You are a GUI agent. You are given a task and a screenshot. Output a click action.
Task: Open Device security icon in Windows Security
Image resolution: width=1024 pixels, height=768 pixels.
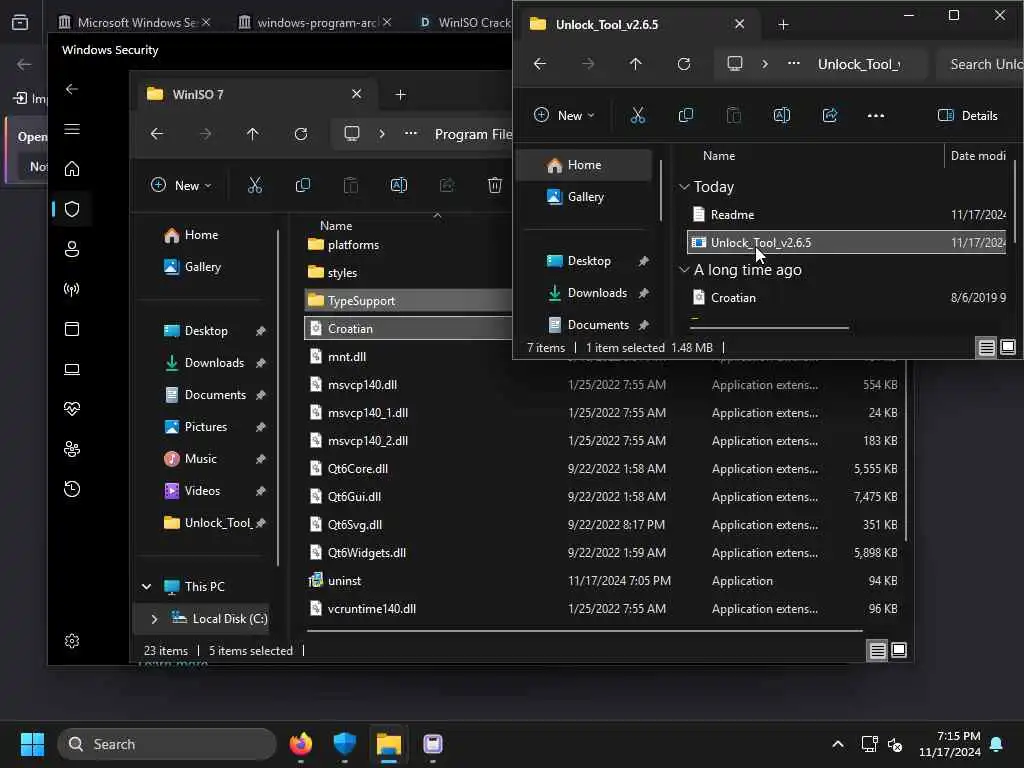72,369
